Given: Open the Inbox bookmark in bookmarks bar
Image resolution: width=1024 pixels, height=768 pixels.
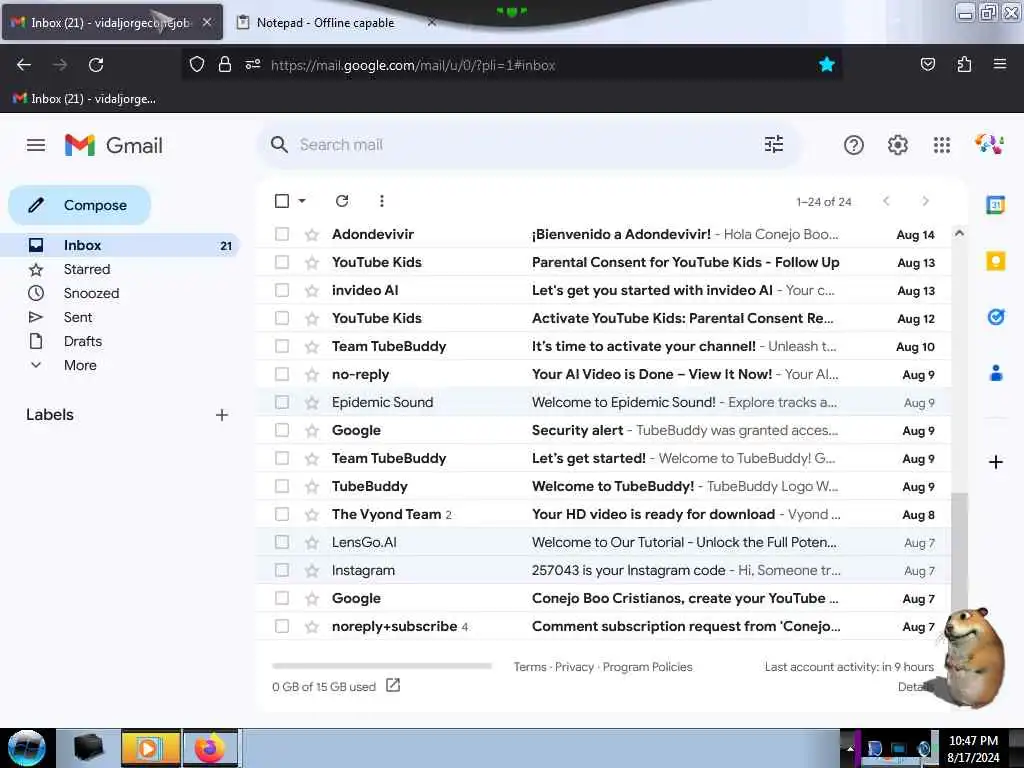Looking at the screenshot, I should pos(84,99).
